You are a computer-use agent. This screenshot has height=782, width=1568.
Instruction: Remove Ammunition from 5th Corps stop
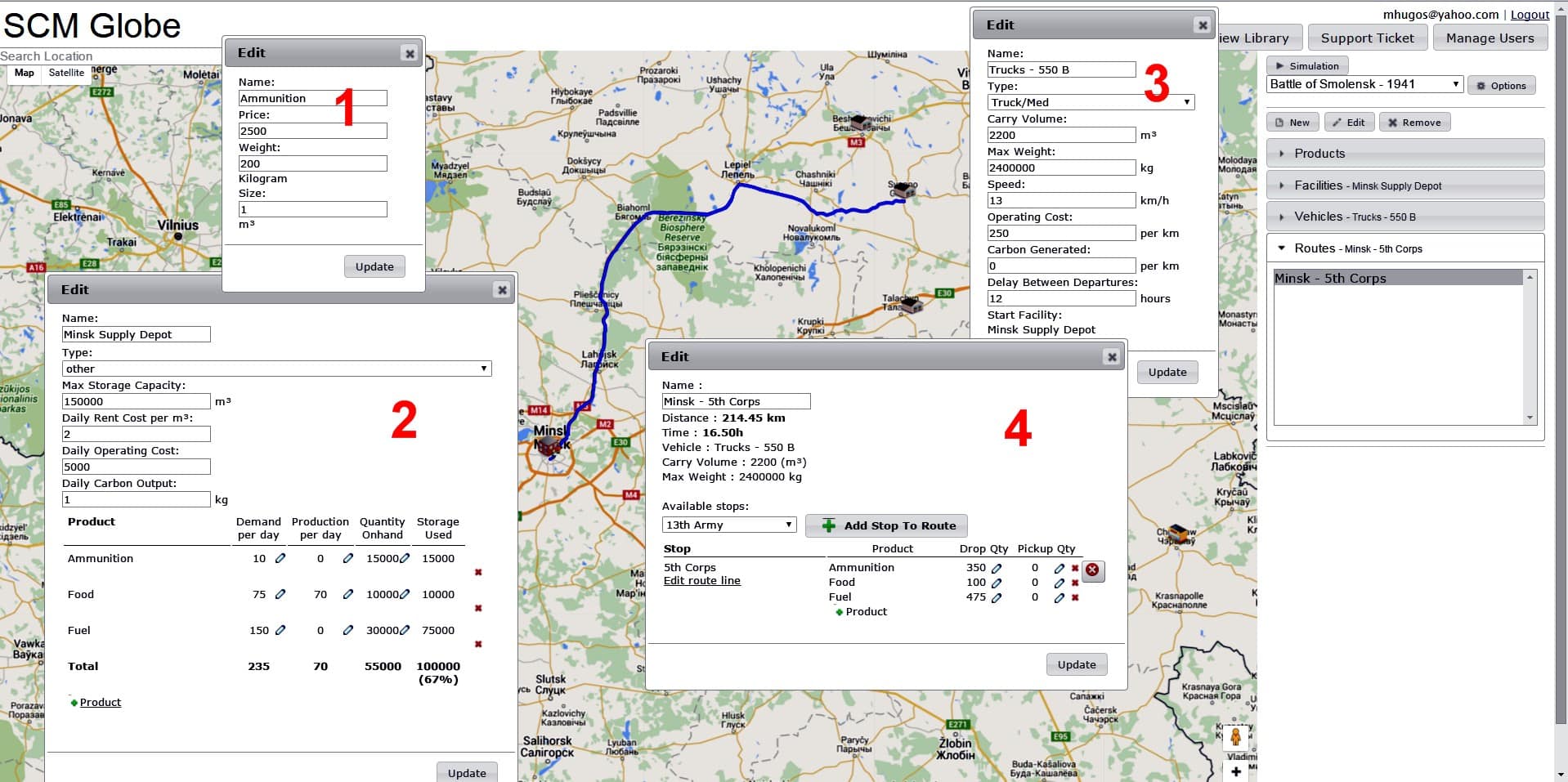(x=1075, y=568)
